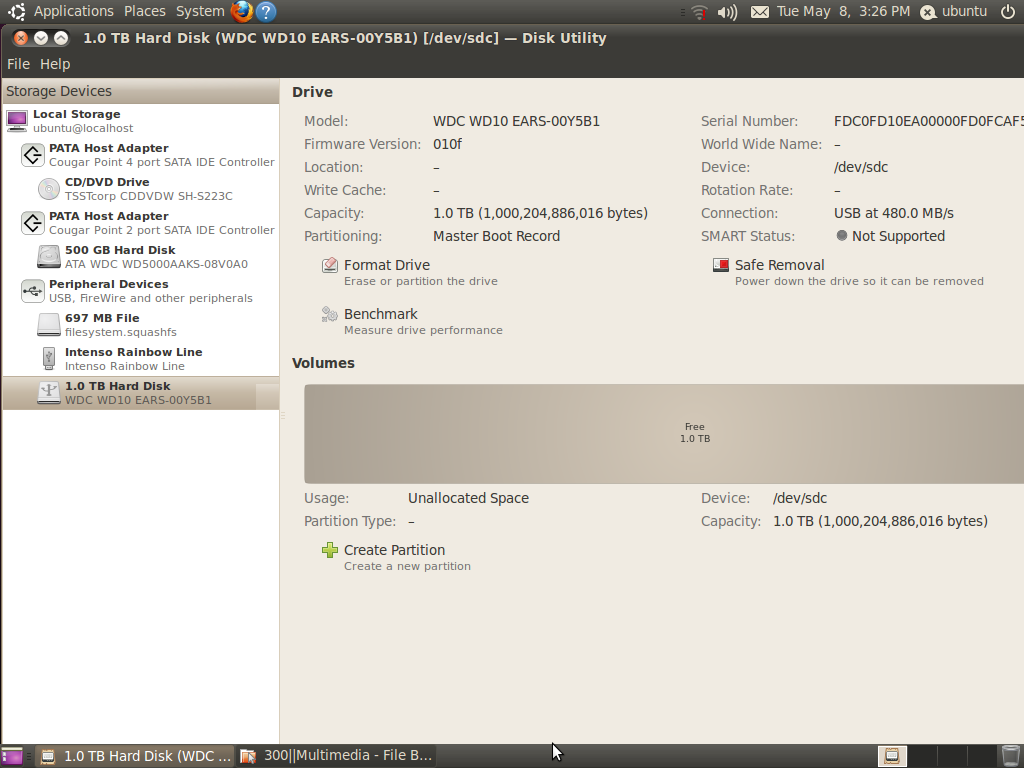Select Peripheral Devices USB icon
Viewport: 1024px width, 768px height.
coord(33,291)
